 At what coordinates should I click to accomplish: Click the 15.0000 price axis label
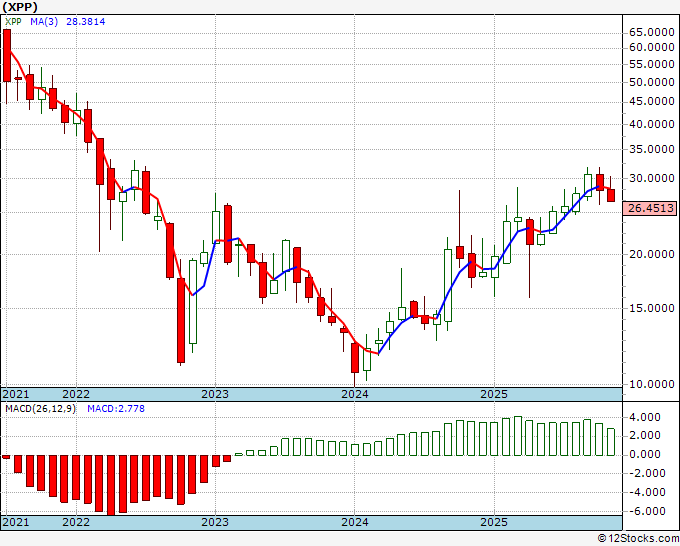tap(651, 308)
